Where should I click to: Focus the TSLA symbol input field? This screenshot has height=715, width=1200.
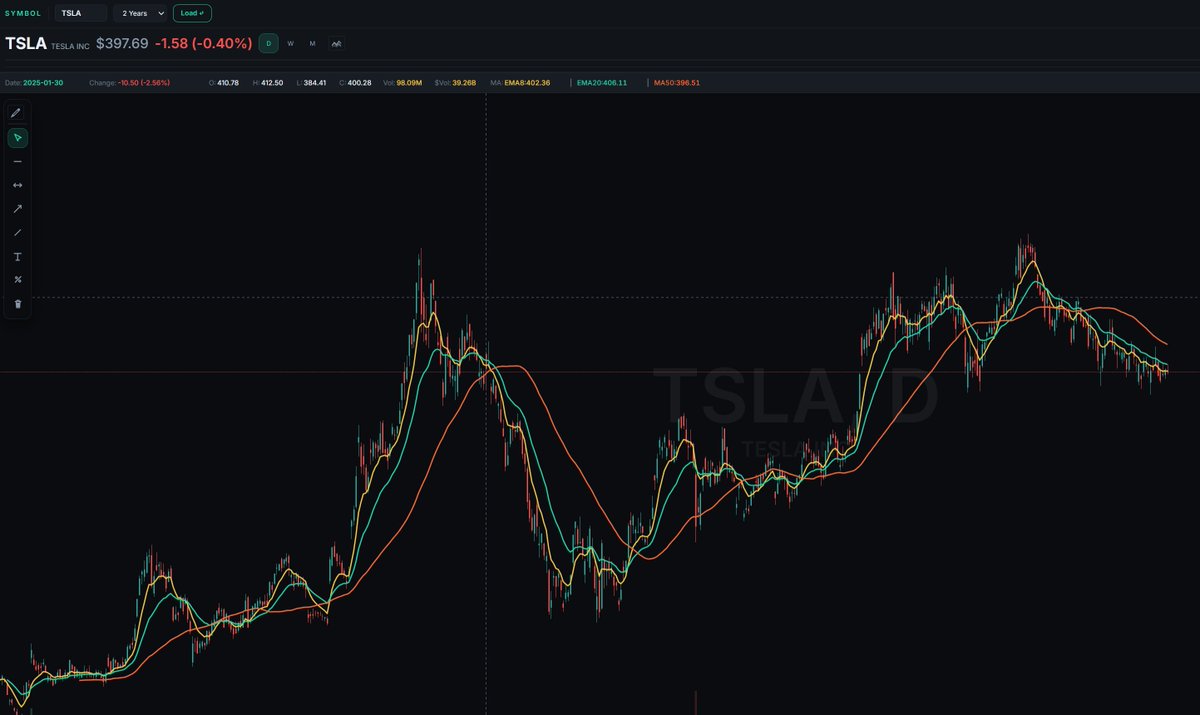(x=81, y=13)
